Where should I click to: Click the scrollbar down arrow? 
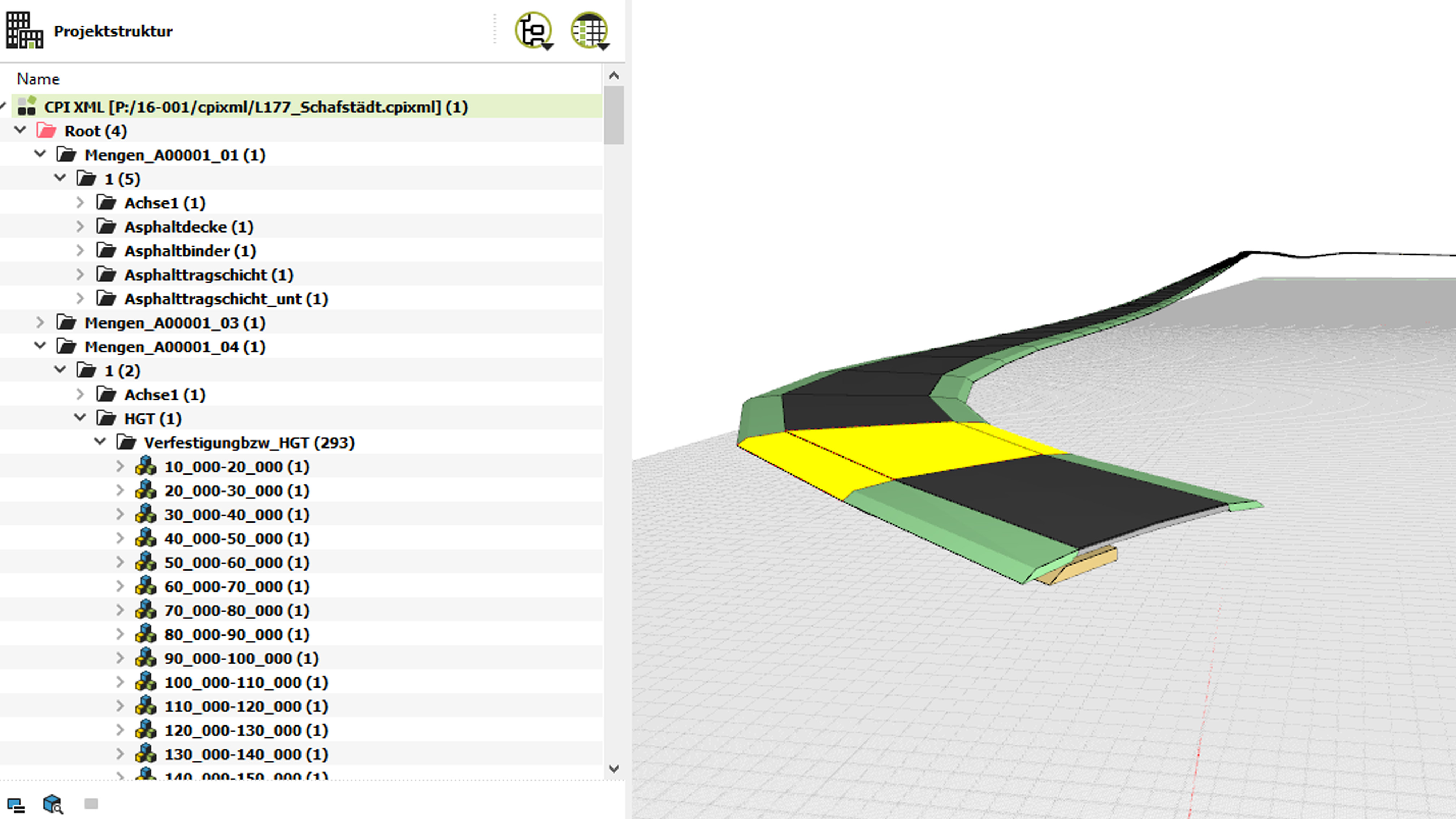(614, 769)
